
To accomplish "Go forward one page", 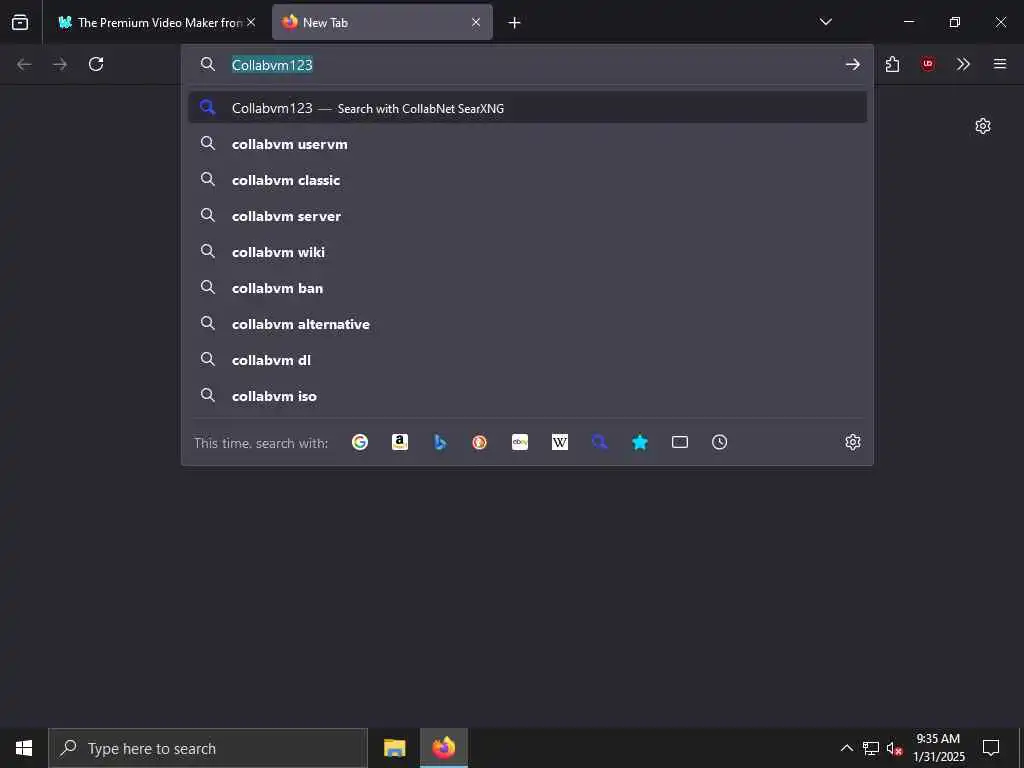I will 60,64.
